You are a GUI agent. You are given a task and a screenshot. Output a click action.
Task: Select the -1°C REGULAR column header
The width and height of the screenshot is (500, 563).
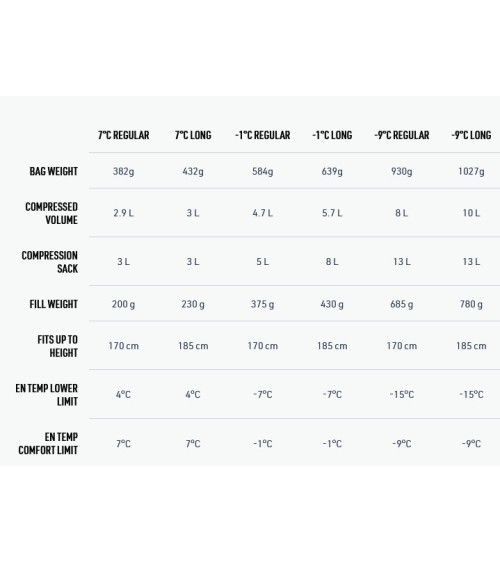(x=263, y=135)
